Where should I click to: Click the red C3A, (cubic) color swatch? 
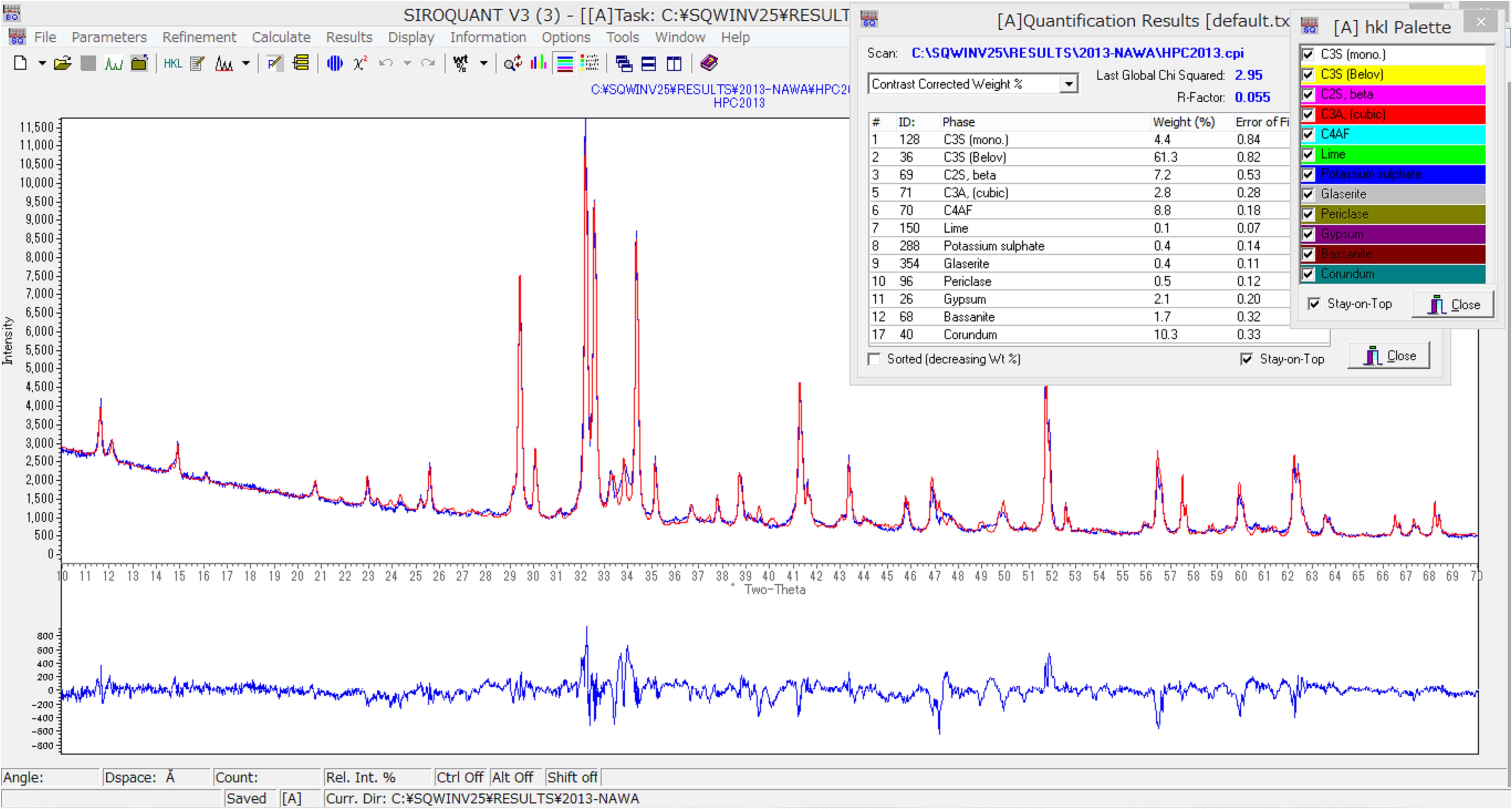pyautogui.click(x=1400, y=115)
